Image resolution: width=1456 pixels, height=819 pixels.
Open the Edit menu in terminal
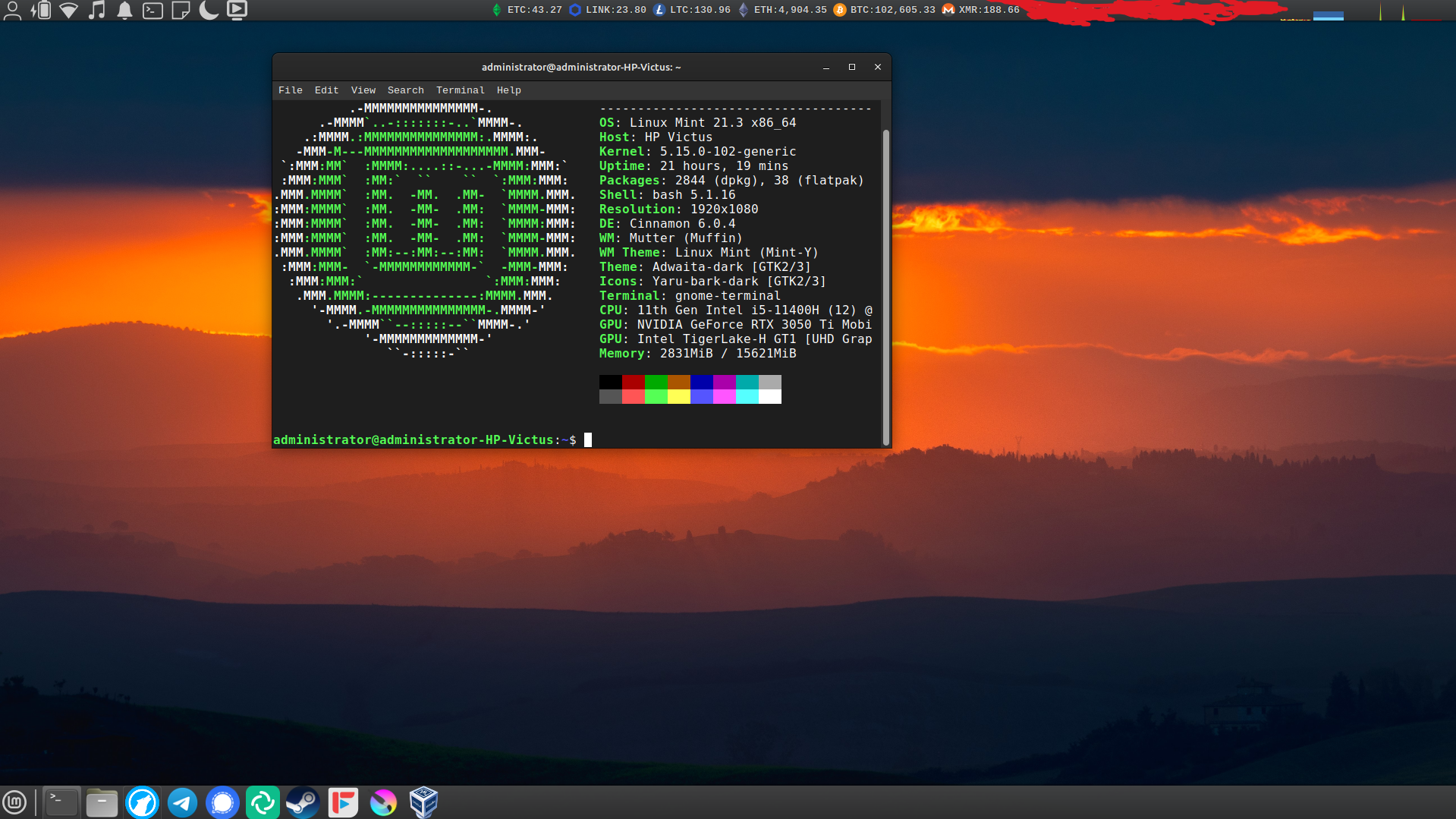326,90
